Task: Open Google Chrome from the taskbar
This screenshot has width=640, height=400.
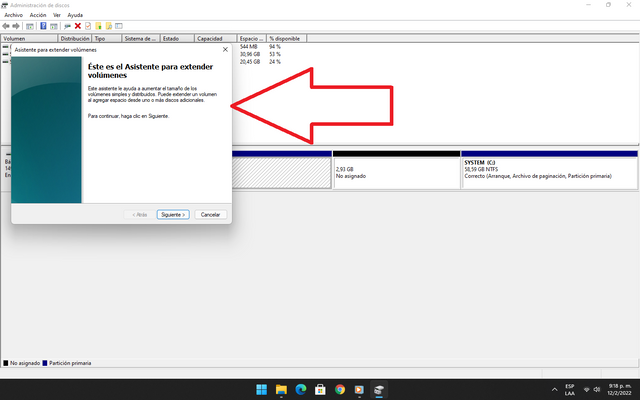Action: click(340, 389)
